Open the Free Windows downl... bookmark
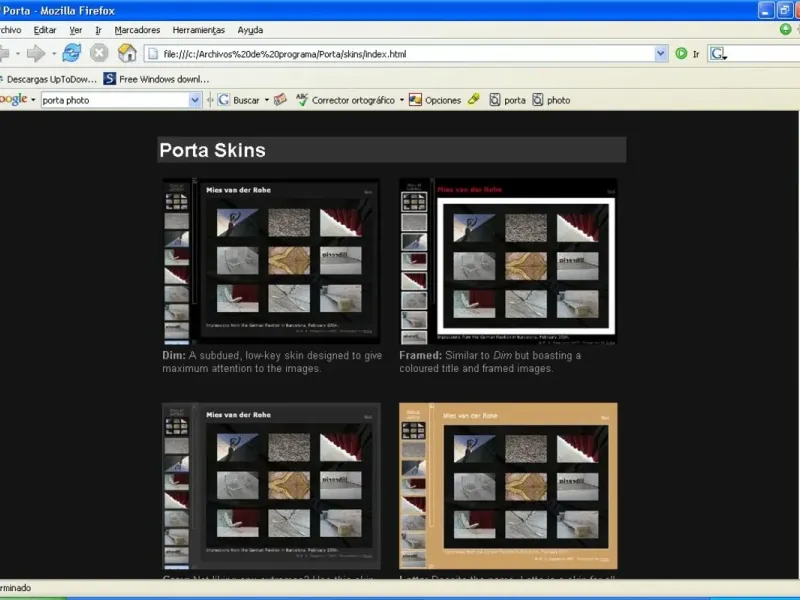 (156, 79)
